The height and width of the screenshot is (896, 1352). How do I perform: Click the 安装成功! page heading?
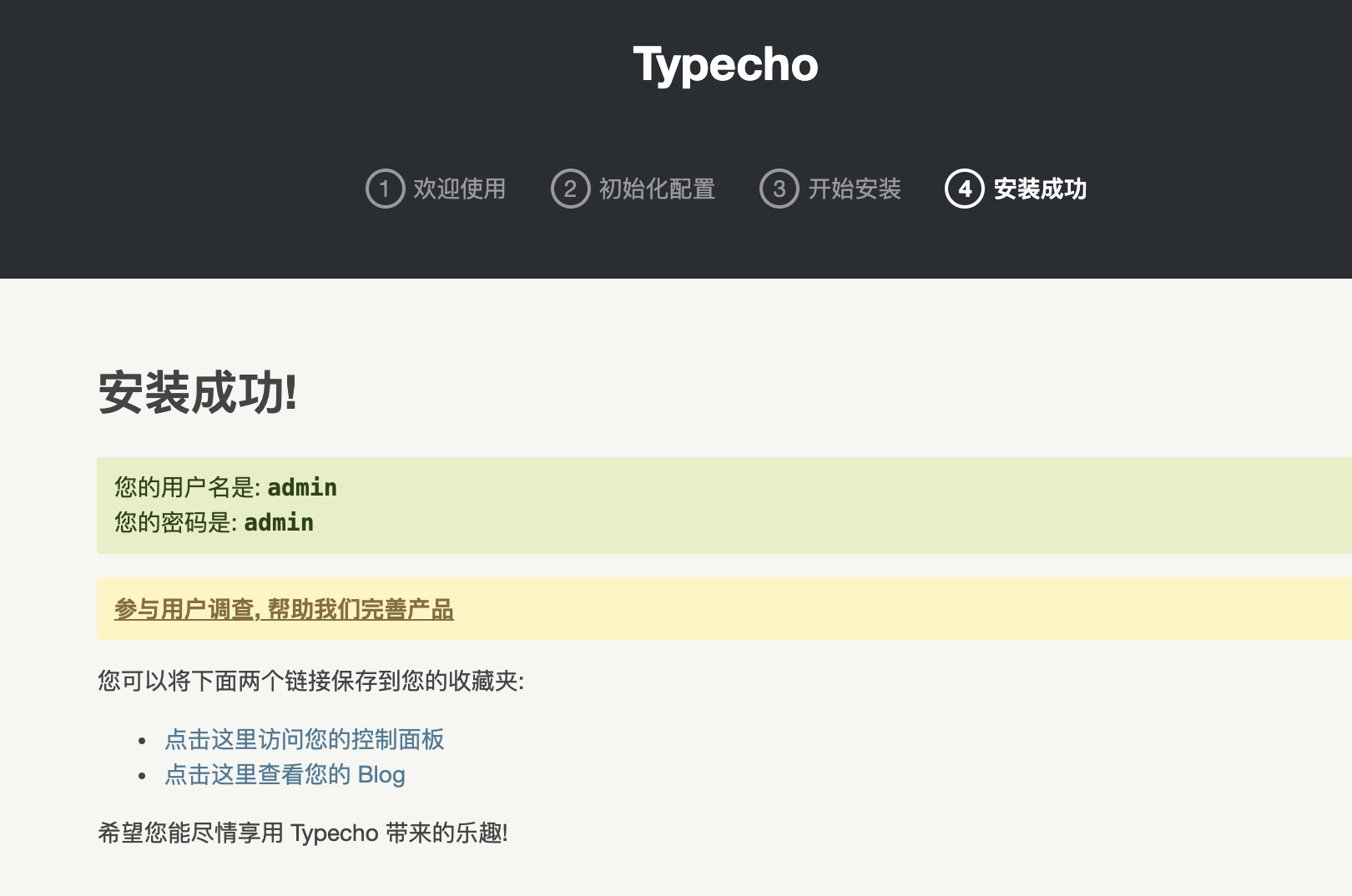point(198,392)
